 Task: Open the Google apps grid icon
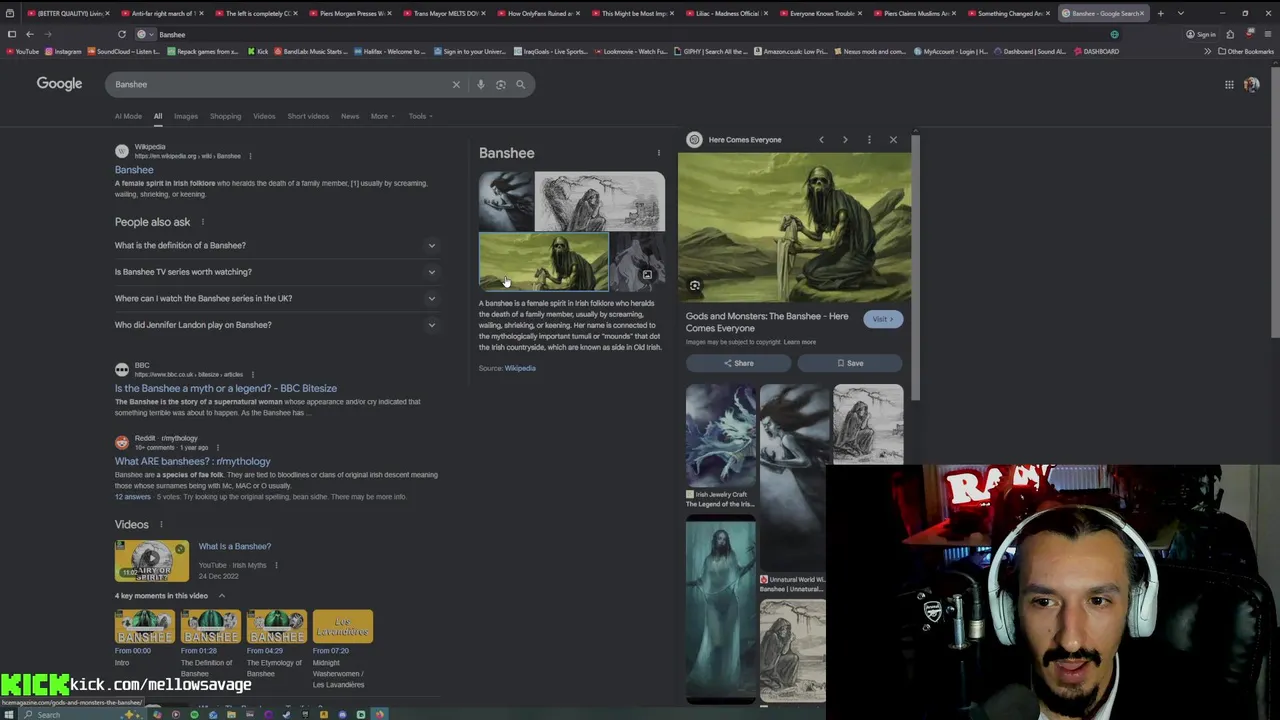pyautogui.click(x=1229, y=84)
